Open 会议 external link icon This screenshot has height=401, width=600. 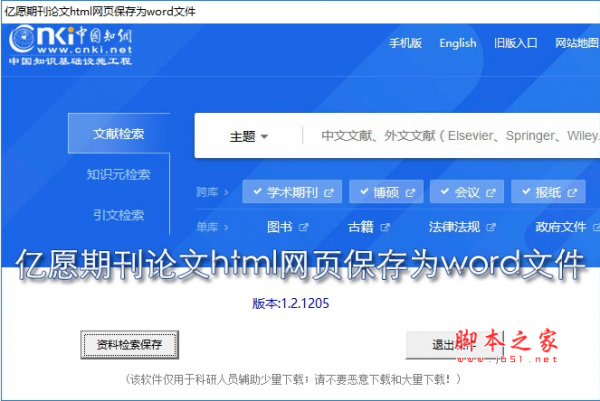[491, 193]
